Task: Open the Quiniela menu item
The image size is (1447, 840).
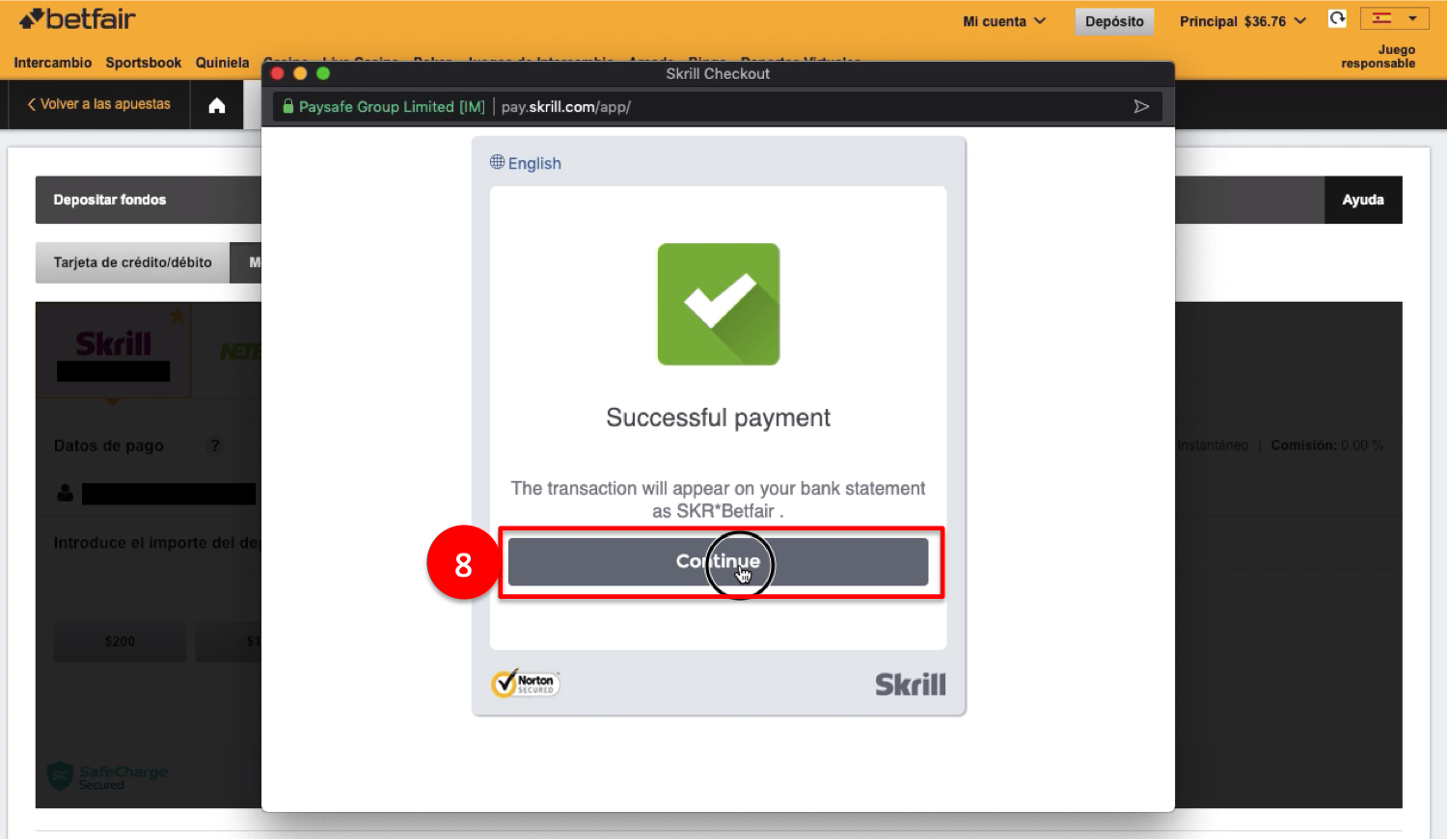Action: coord(223,63)
